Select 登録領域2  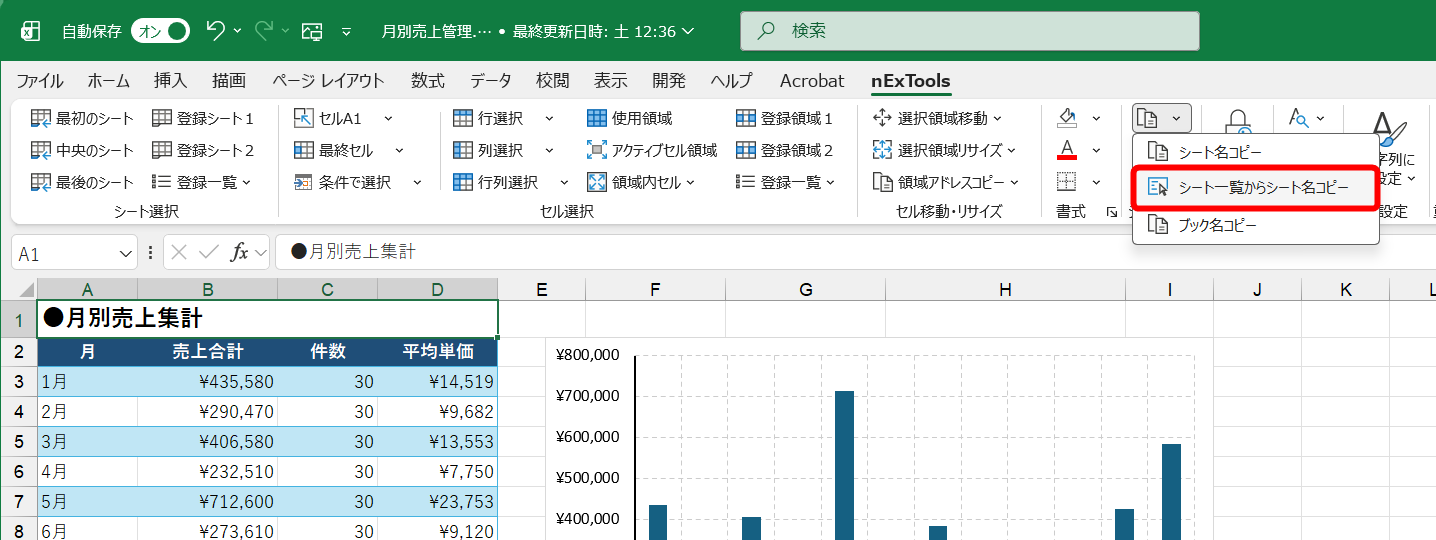(x=784, y=150)
